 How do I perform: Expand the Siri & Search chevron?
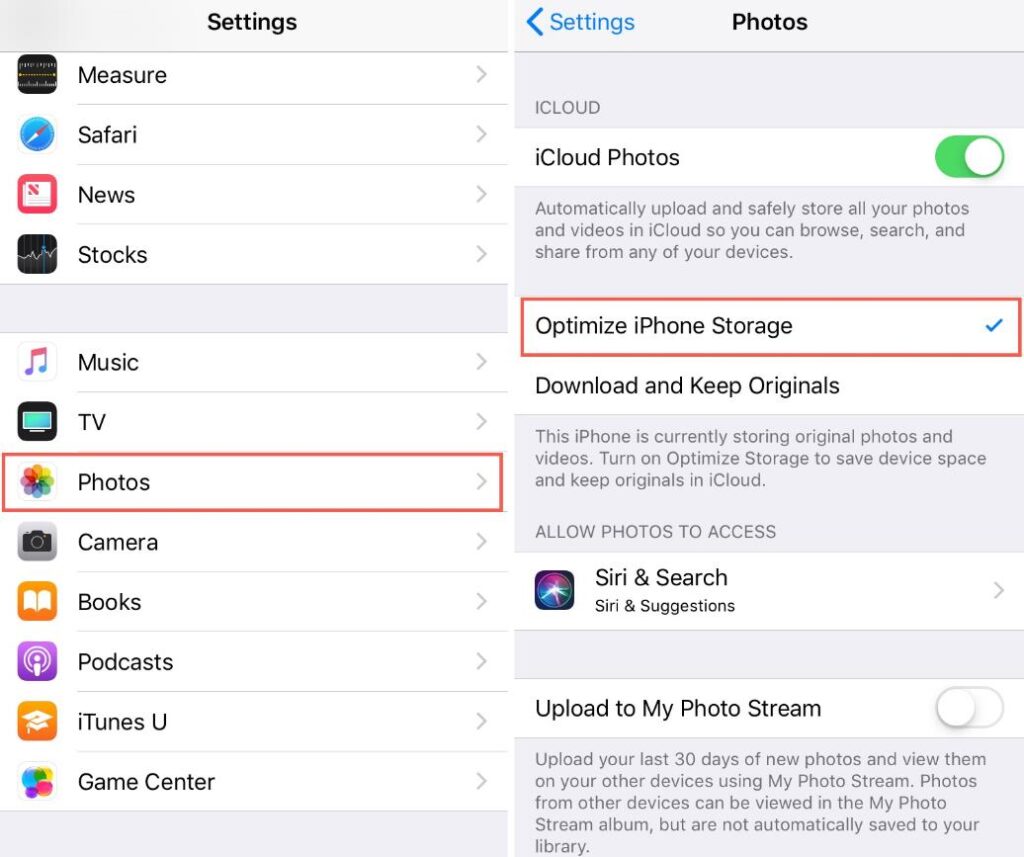click(999, 590)
